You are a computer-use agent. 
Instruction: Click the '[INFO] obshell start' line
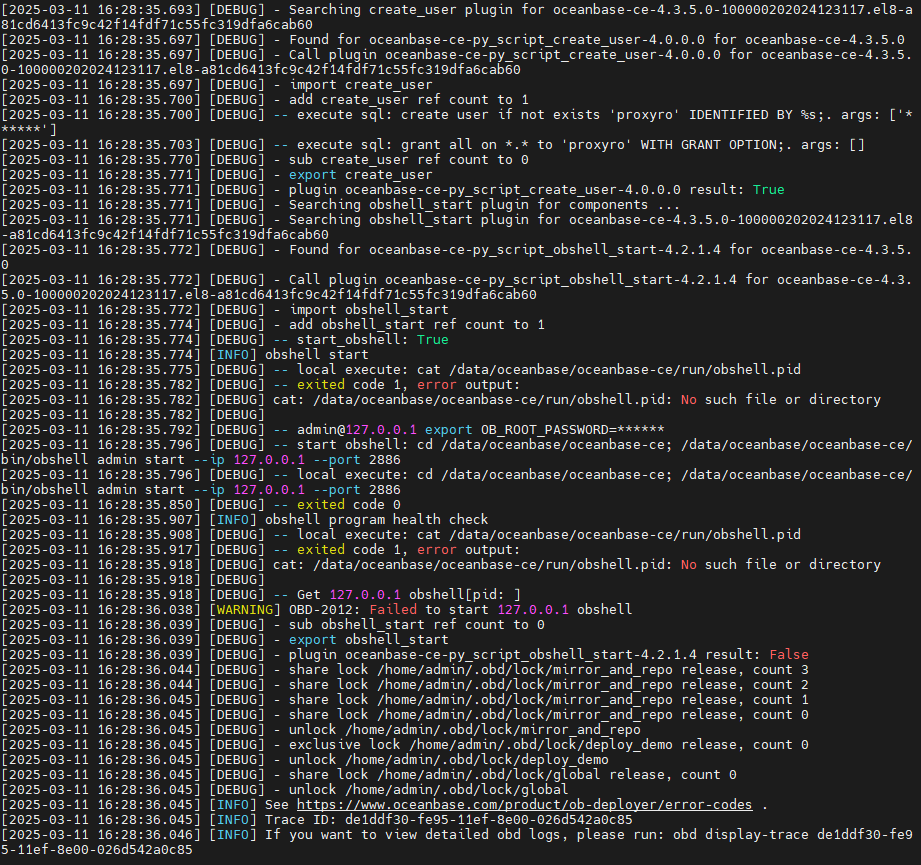pyautogui.click(x=289, y=355)
